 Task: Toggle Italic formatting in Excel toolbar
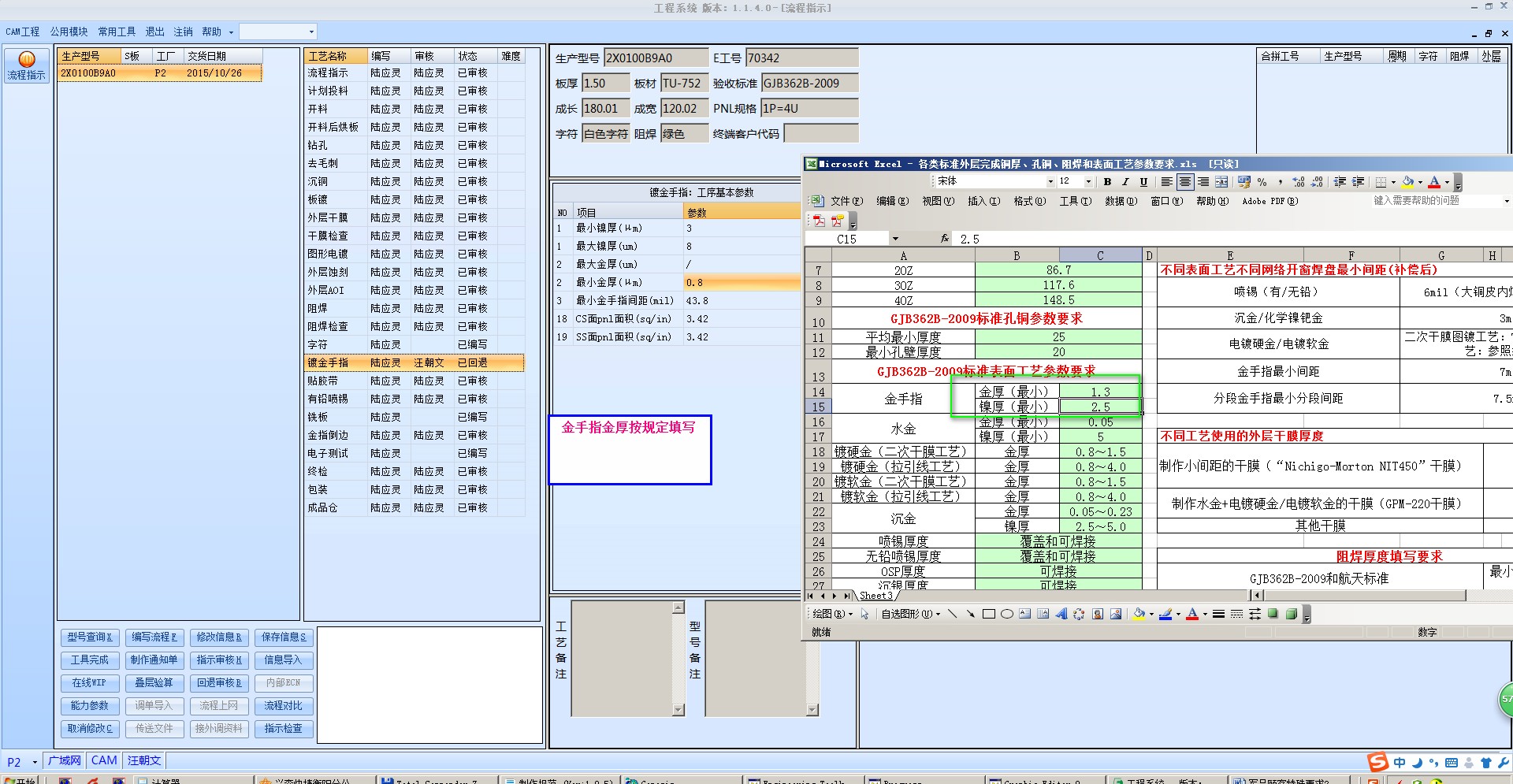pos(1125,182)
